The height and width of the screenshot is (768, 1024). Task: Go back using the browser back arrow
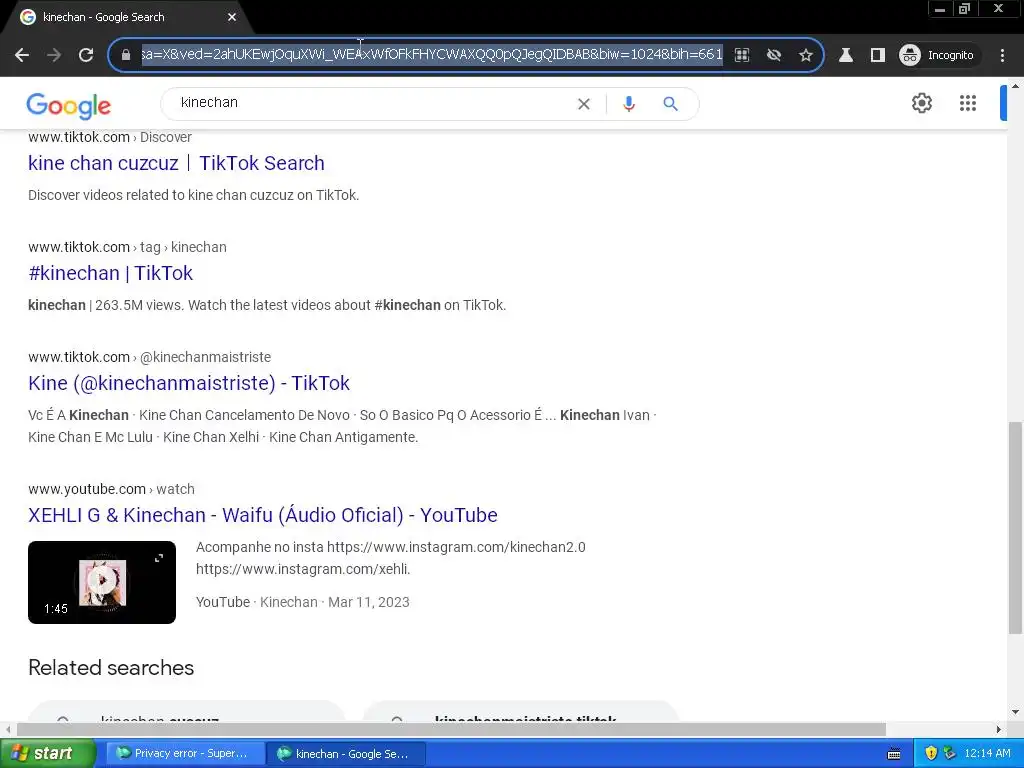point(22,55)
